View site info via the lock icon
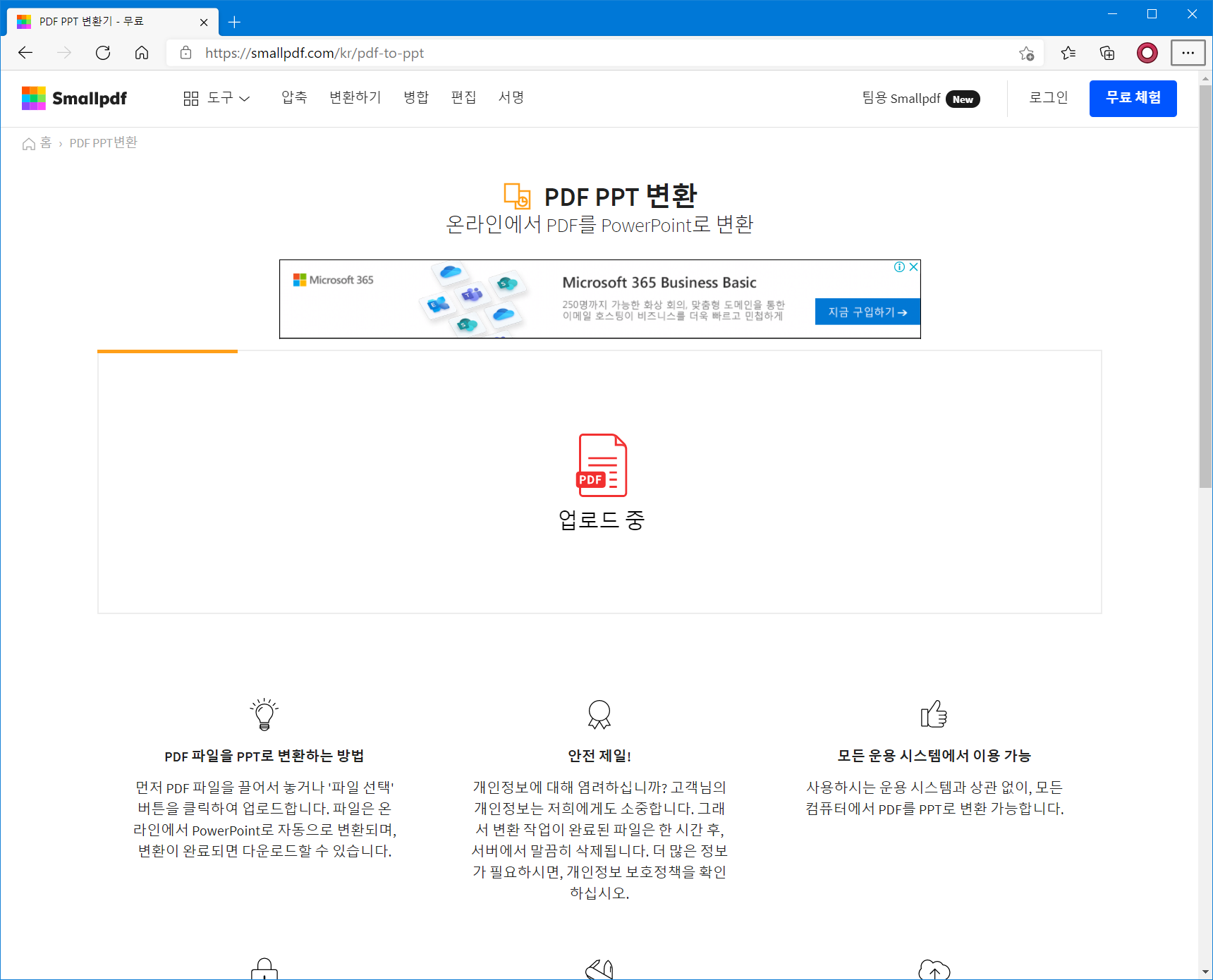The width and height of the screenshot is (1213, 980). pyautogui.click(x=186, y=53)
